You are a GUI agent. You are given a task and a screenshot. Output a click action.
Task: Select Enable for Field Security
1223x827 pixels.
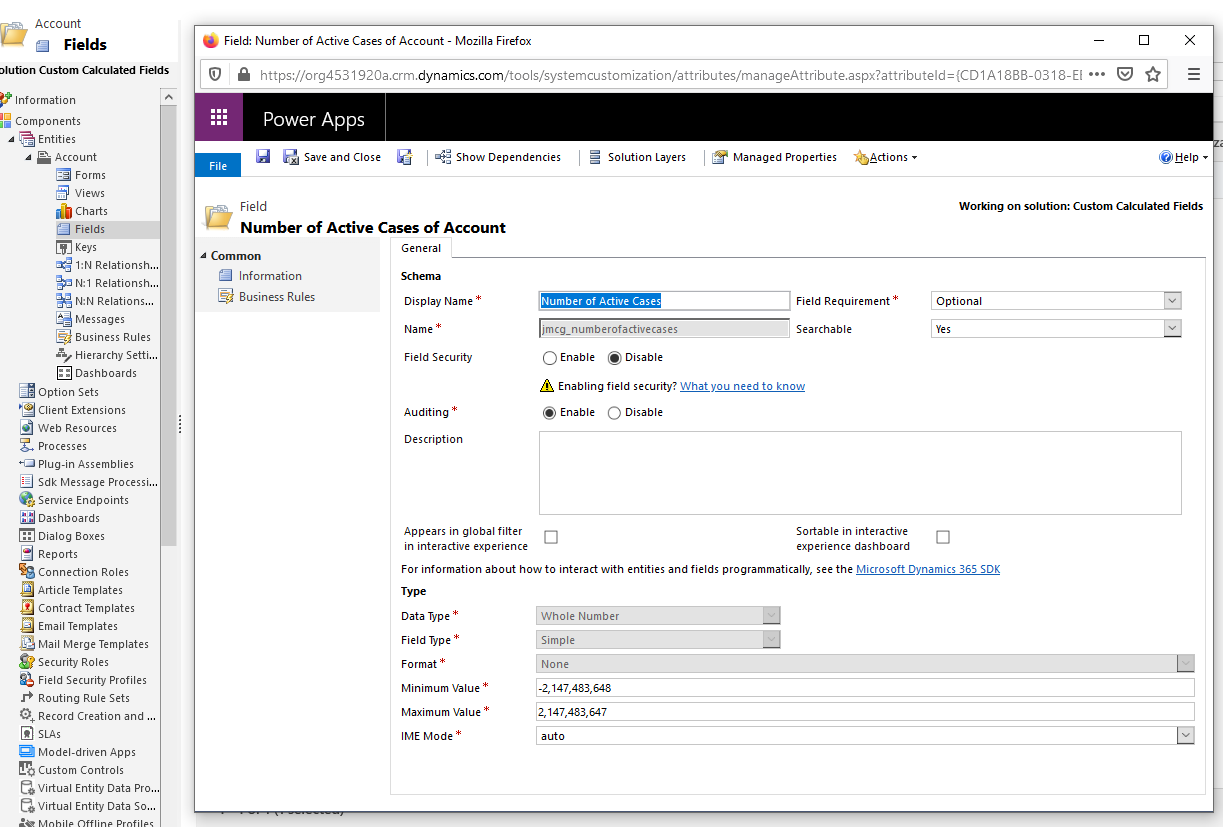[x=550, y=358]
